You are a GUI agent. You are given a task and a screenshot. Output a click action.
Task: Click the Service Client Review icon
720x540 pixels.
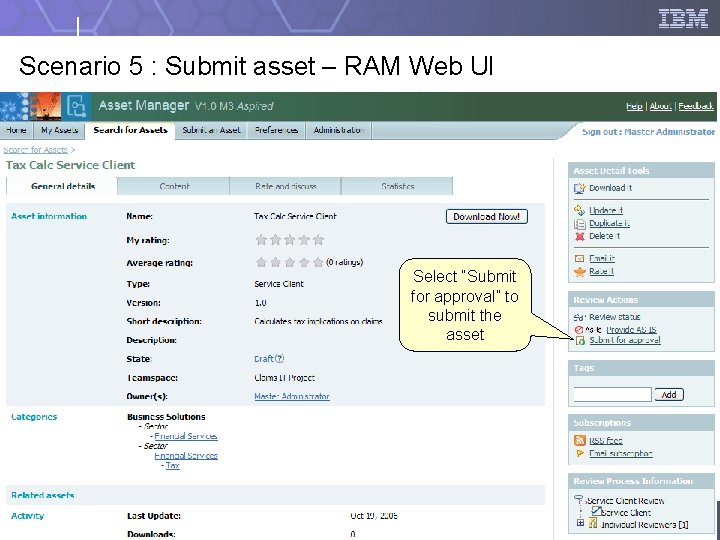tap(579, 500)
